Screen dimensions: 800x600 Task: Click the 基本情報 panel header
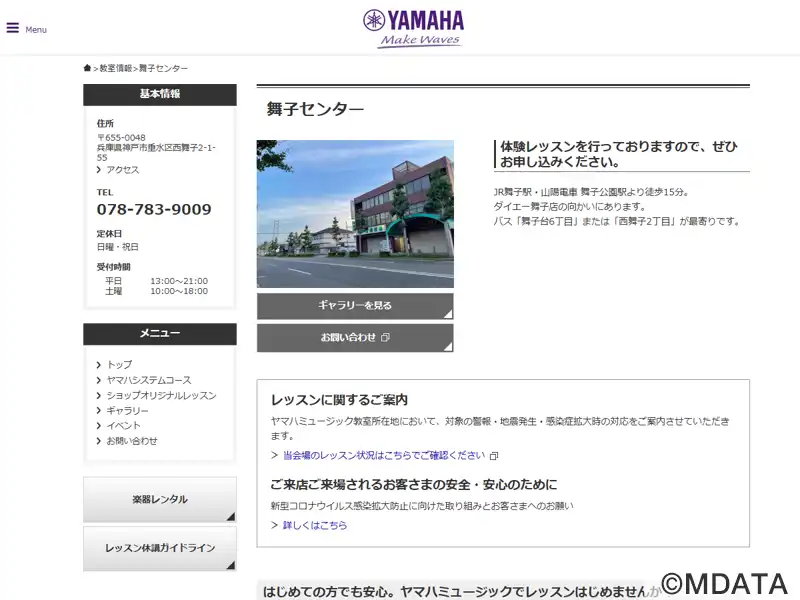point(160,94)
